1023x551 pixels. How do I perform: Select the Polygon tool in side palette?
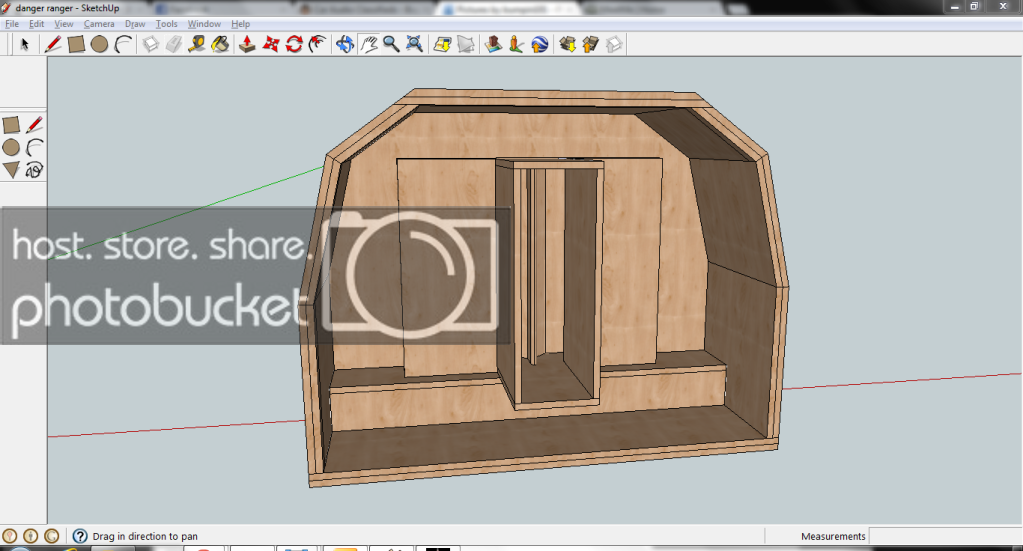(11, 170)
